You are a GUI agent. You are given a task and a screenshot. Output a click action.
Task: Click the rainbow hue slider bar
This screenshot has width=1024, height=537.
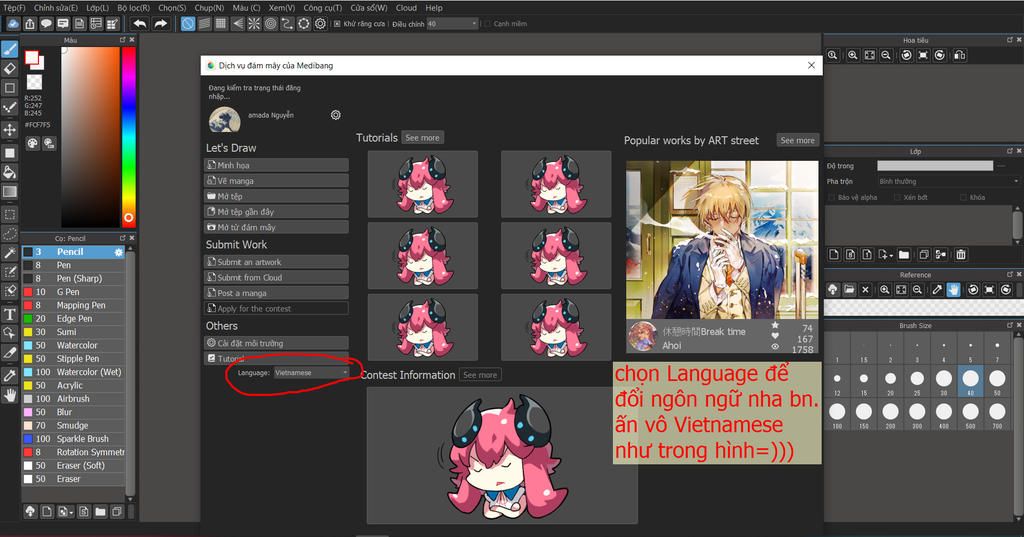129,137
